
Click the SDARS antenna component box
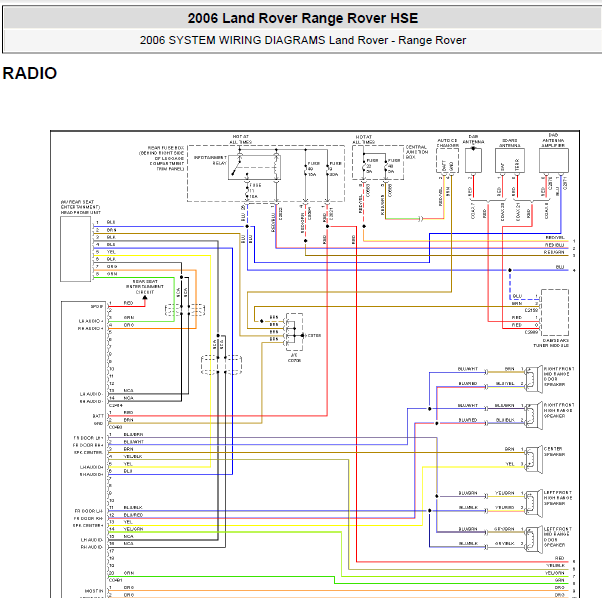[x=510, y=160]
